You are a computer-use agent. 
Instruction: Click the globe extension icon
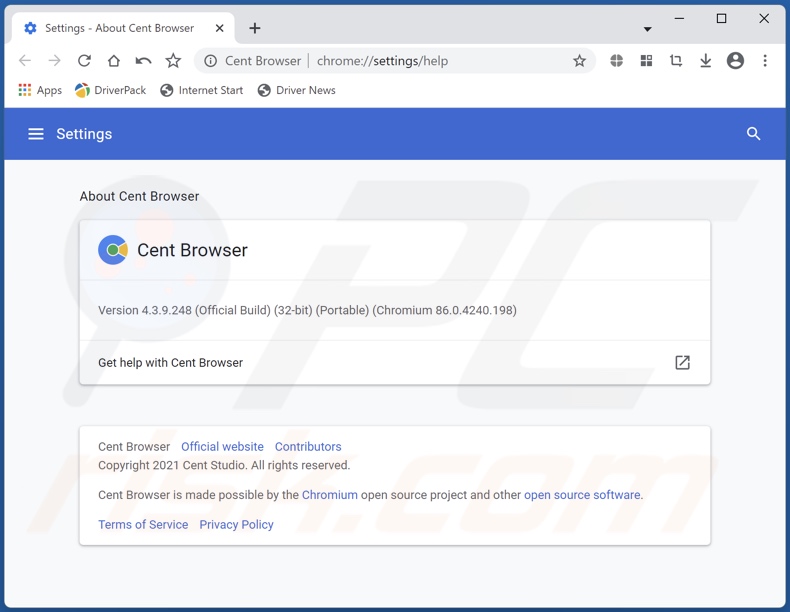616,61
